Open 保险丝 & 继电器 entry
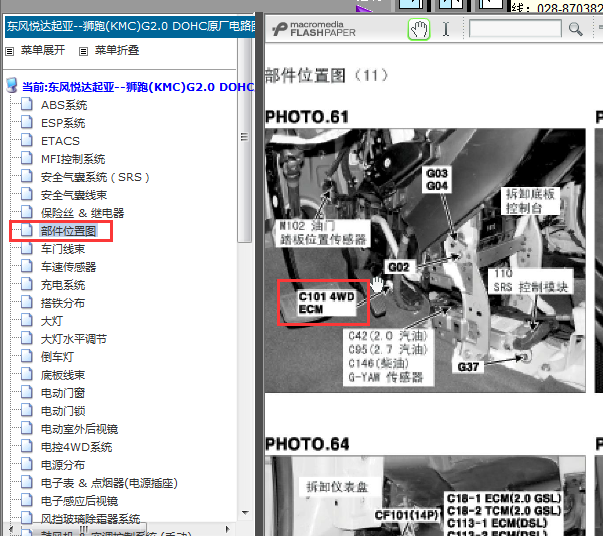Screen dimensions: 603x536 tap(82, 213)
